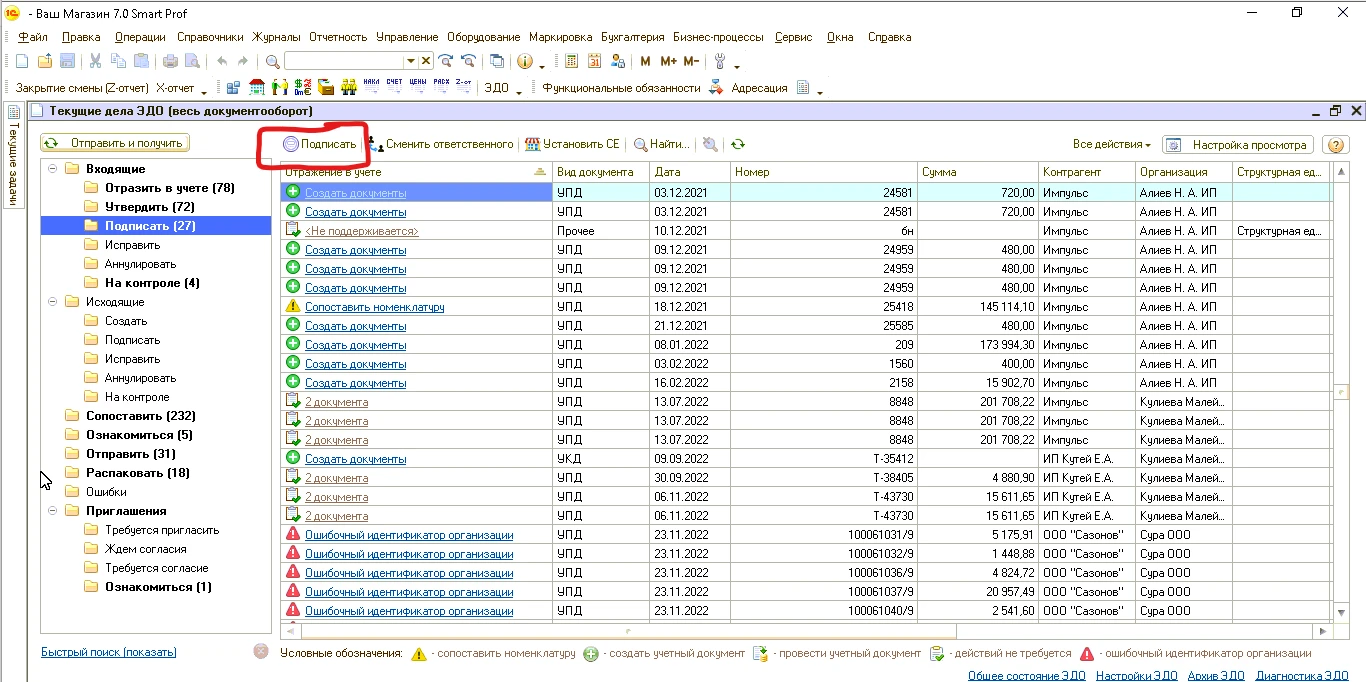Click the search input field in toolbar
Viewport: 1366px width, 682px height.
click(344, 61)
